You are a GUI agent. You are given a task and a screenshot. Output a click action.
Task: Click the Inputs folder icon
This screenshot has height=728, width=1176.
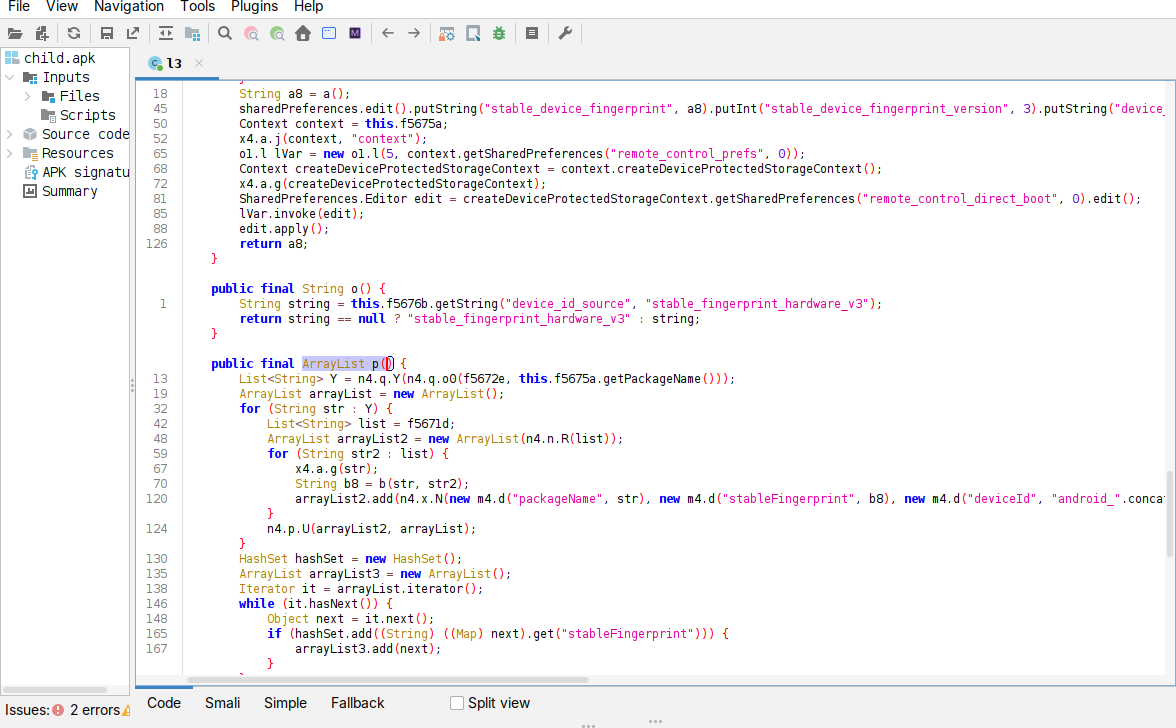[x=30, y=77]
